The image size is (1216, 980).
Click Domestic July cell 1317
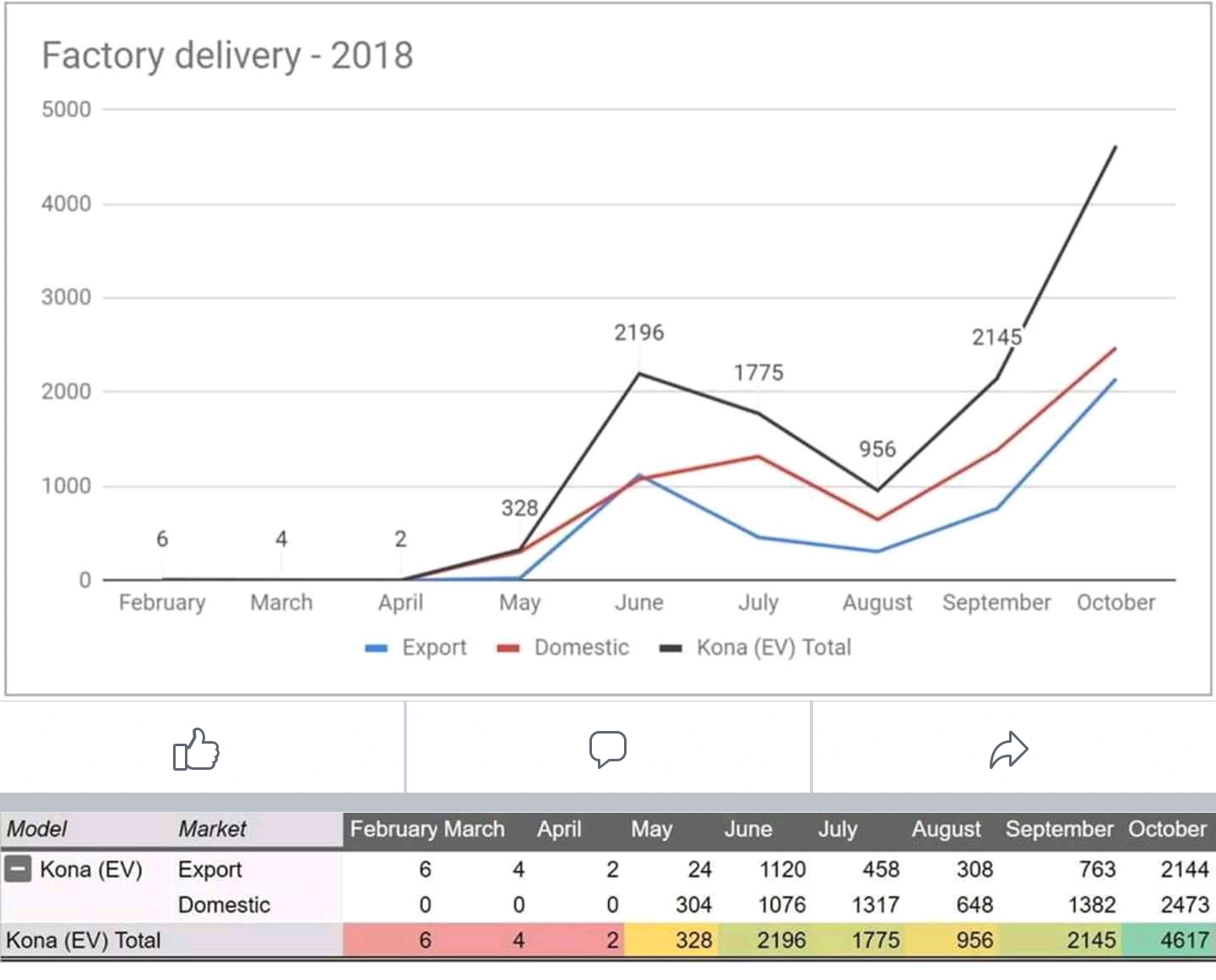[x=876, y=905]
